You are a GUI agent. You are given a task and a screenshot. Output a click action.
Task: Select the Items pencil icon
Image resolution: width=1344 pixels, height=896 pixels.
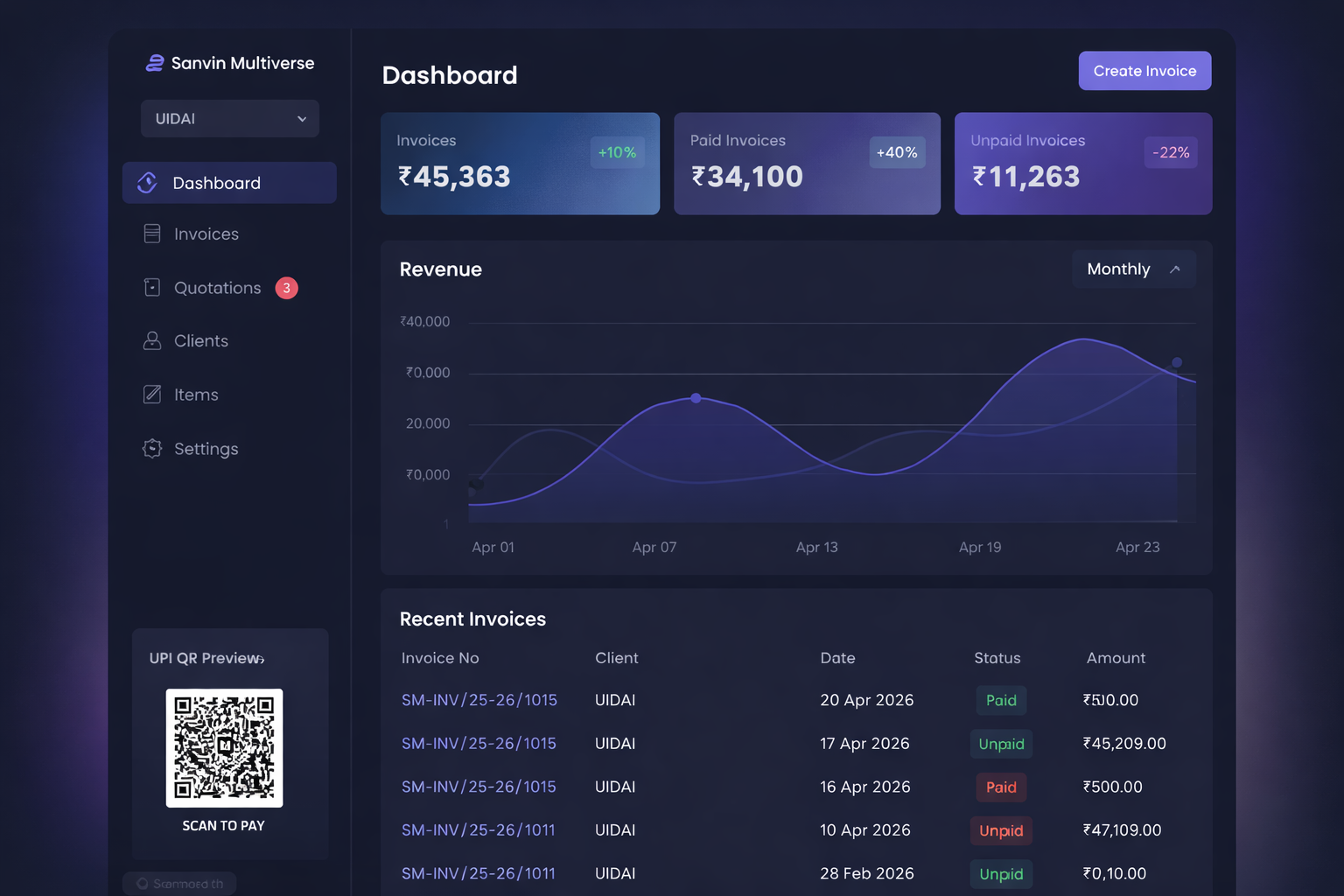(x=150, y=395)
